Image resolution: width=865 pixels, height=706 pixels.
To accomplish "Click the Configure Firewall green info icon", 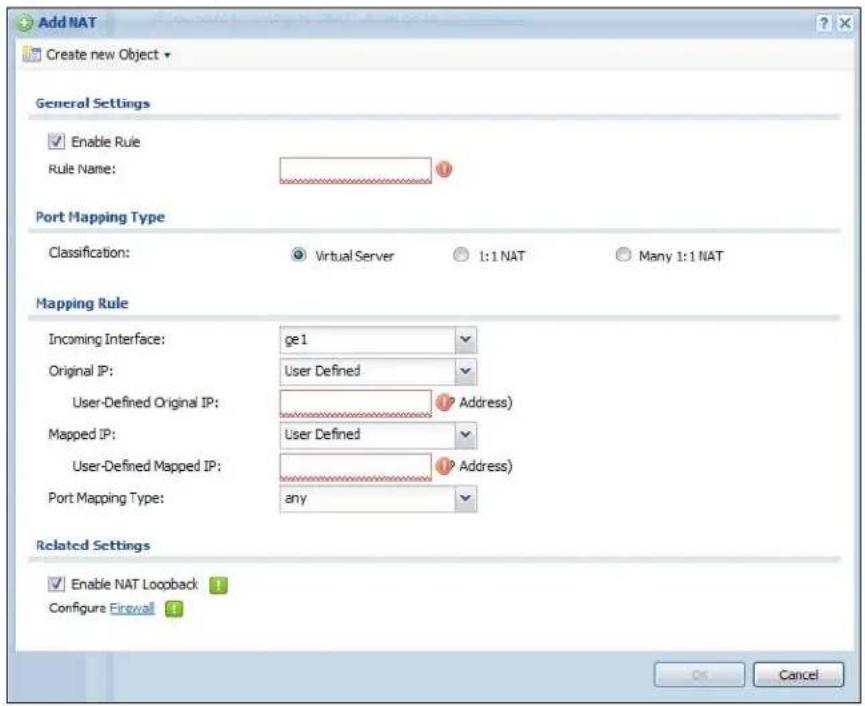I will 174,609.
